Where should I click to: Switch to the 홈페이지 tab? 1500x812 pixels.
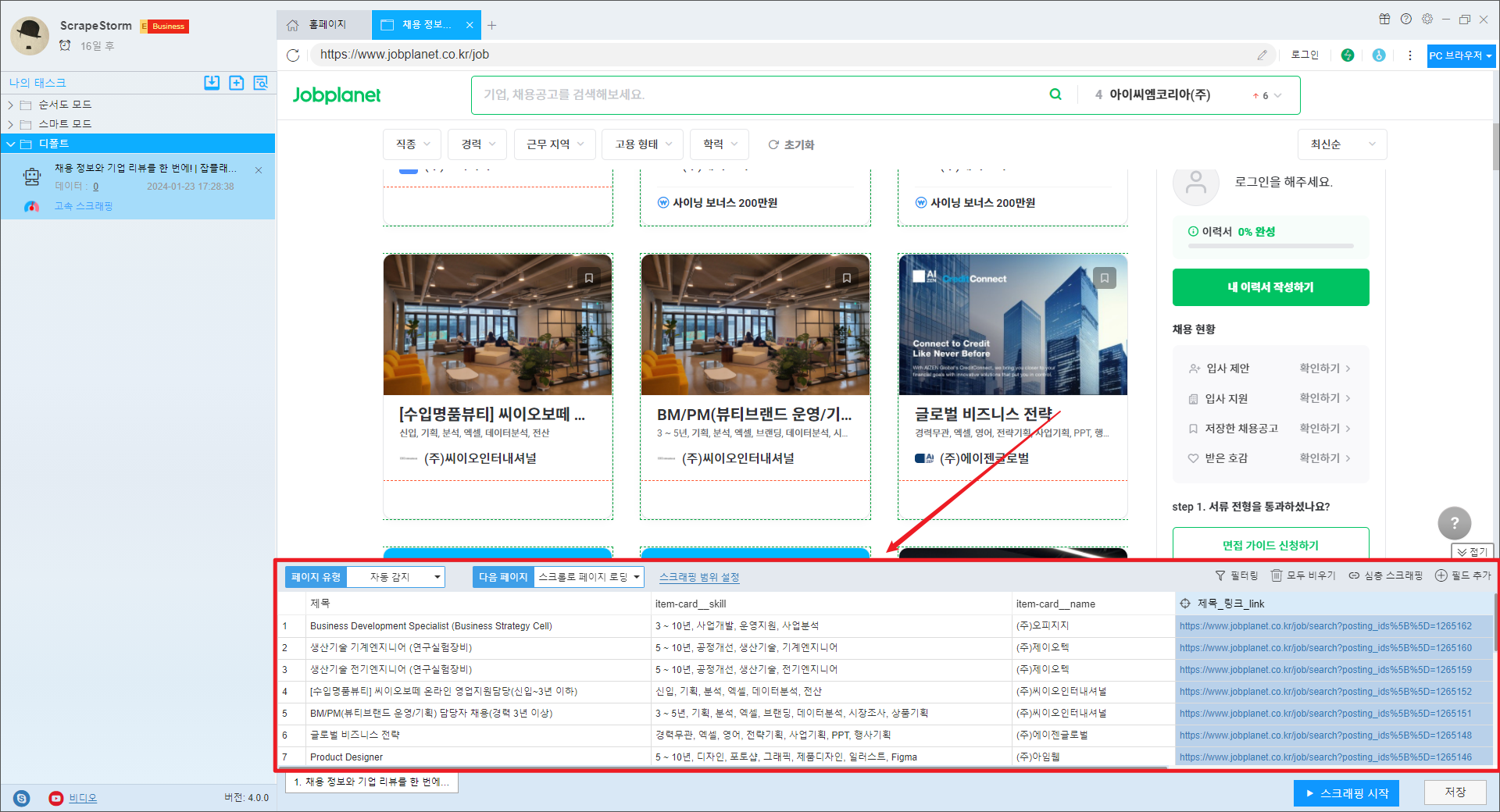pyautogui.click(x=323, y=25)
